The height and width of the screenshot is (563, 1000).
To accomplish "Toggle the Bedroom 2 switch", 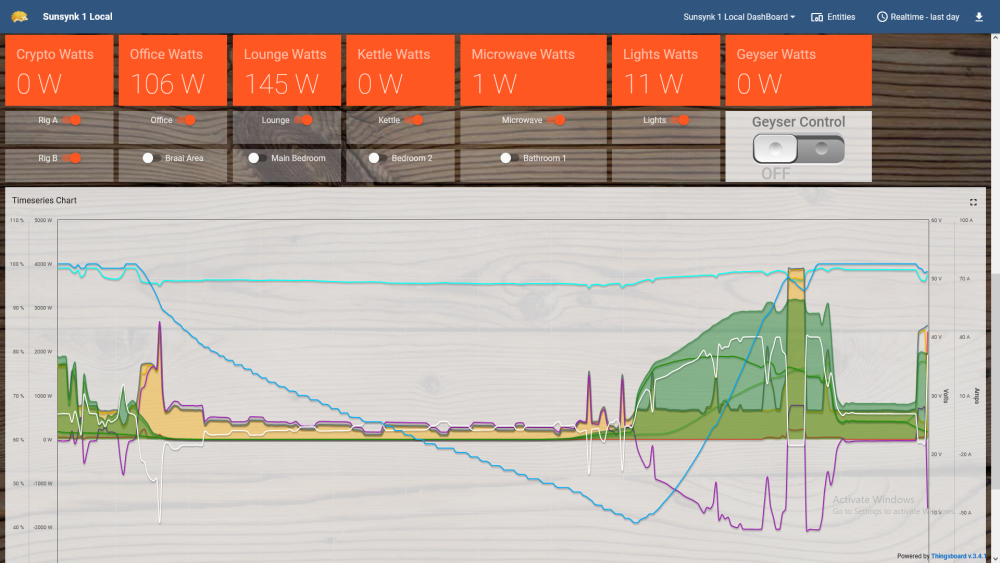I will (x=377, y=158).
